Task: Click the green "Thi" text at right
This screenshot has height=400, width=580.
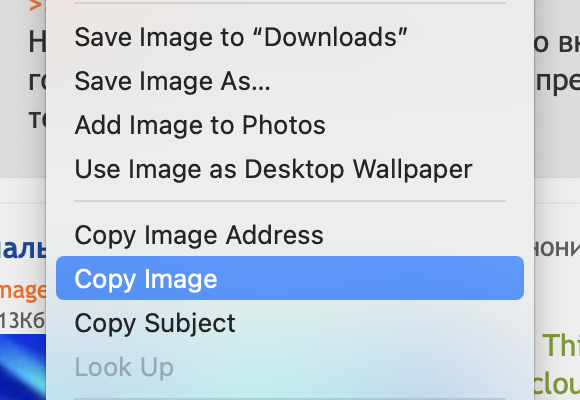Action: tap(561, 345)
